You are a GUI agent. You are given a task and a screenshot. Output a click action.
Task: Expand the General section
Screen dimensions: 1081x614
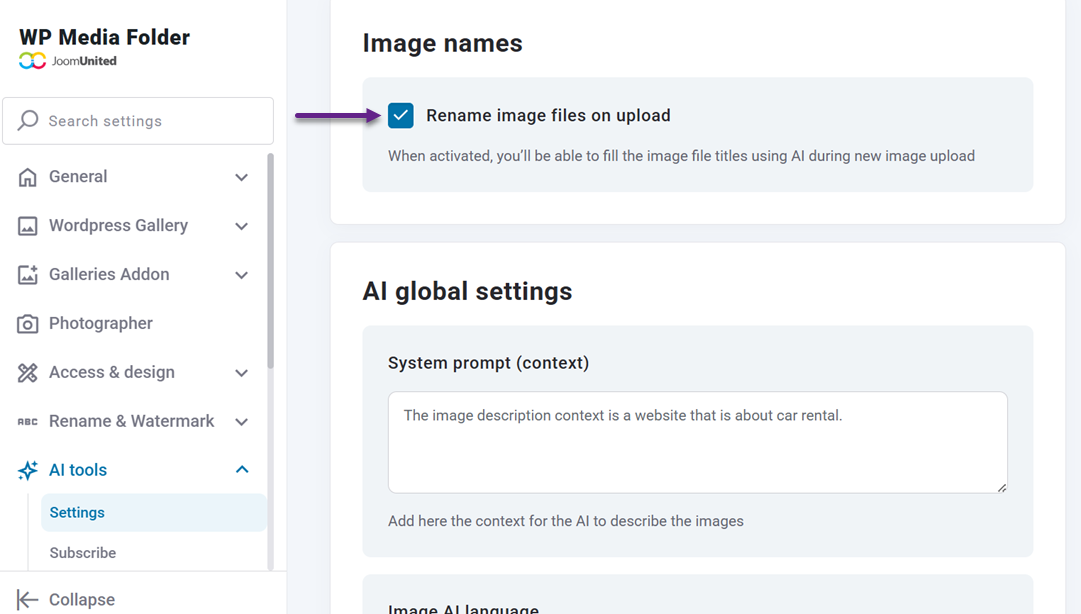[x=241, y=176]
